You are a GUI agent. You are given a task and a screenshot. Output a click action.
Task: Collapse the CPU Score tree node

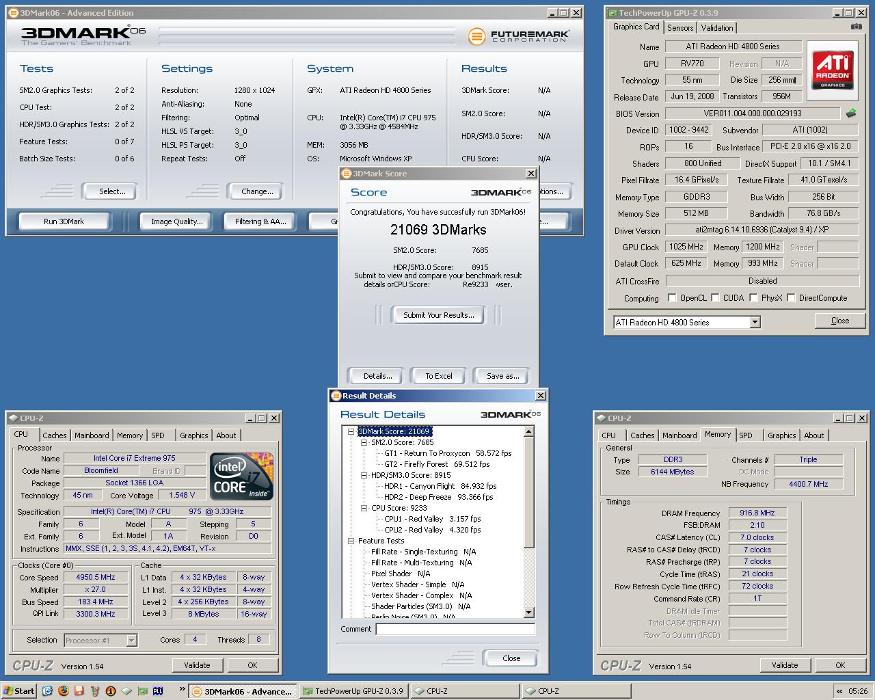364,508
